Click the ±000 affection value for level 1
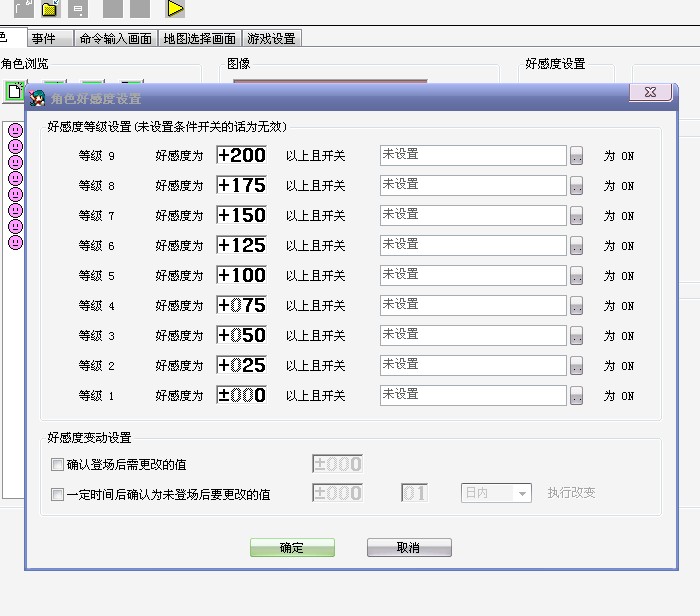Viewport: 700px width, 616px height. [x=242, y=395]
